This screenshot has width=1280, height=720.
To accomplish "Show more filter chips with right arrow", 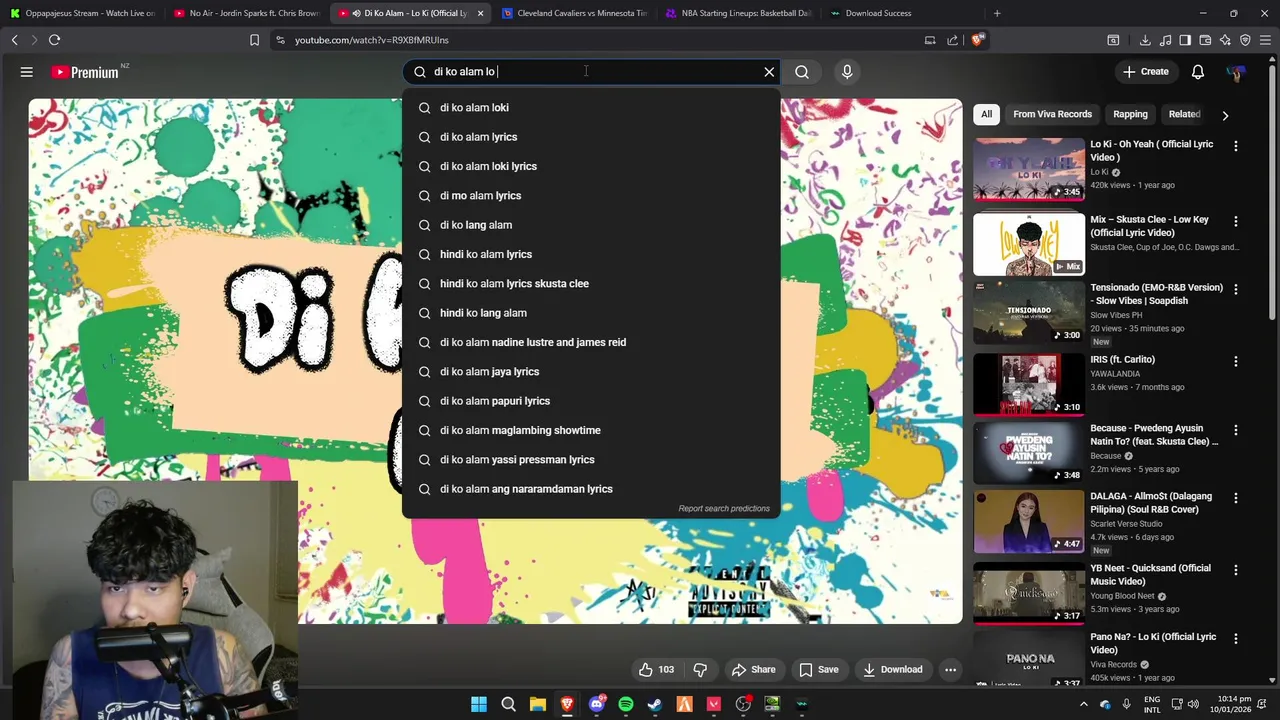I will pos(1225,115).
